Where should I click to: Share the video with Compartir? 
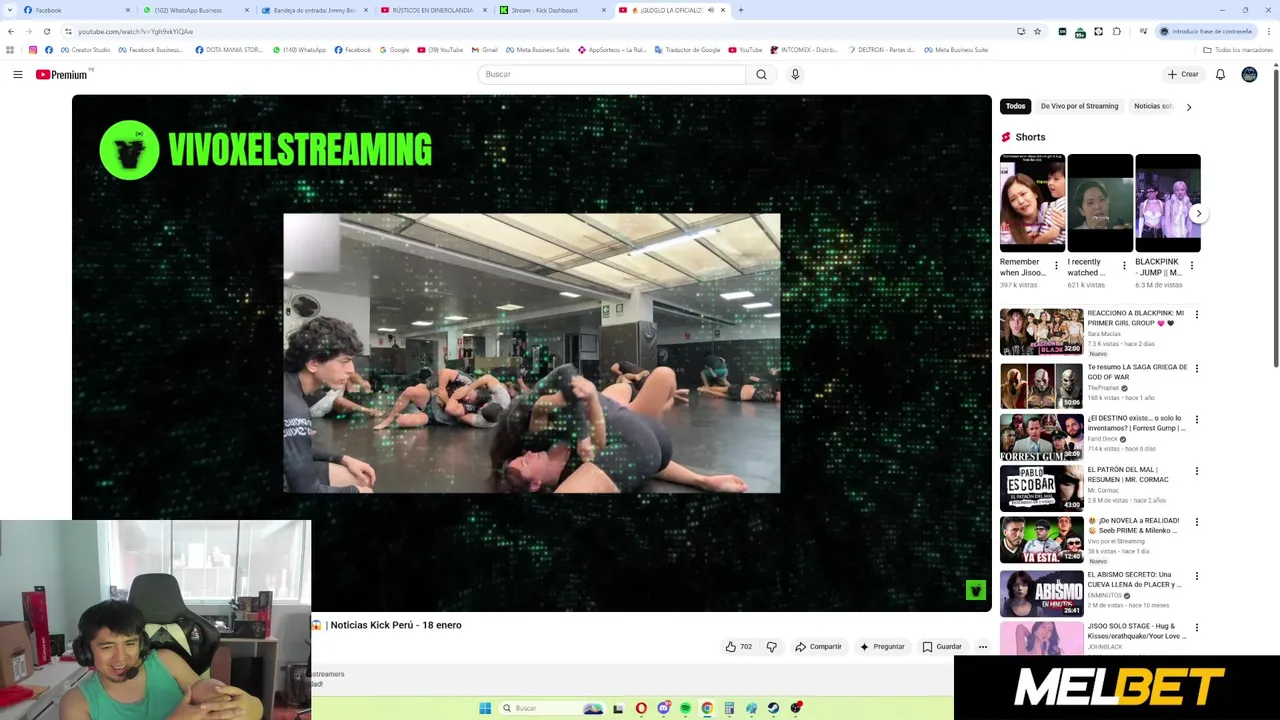pos(818,647)
